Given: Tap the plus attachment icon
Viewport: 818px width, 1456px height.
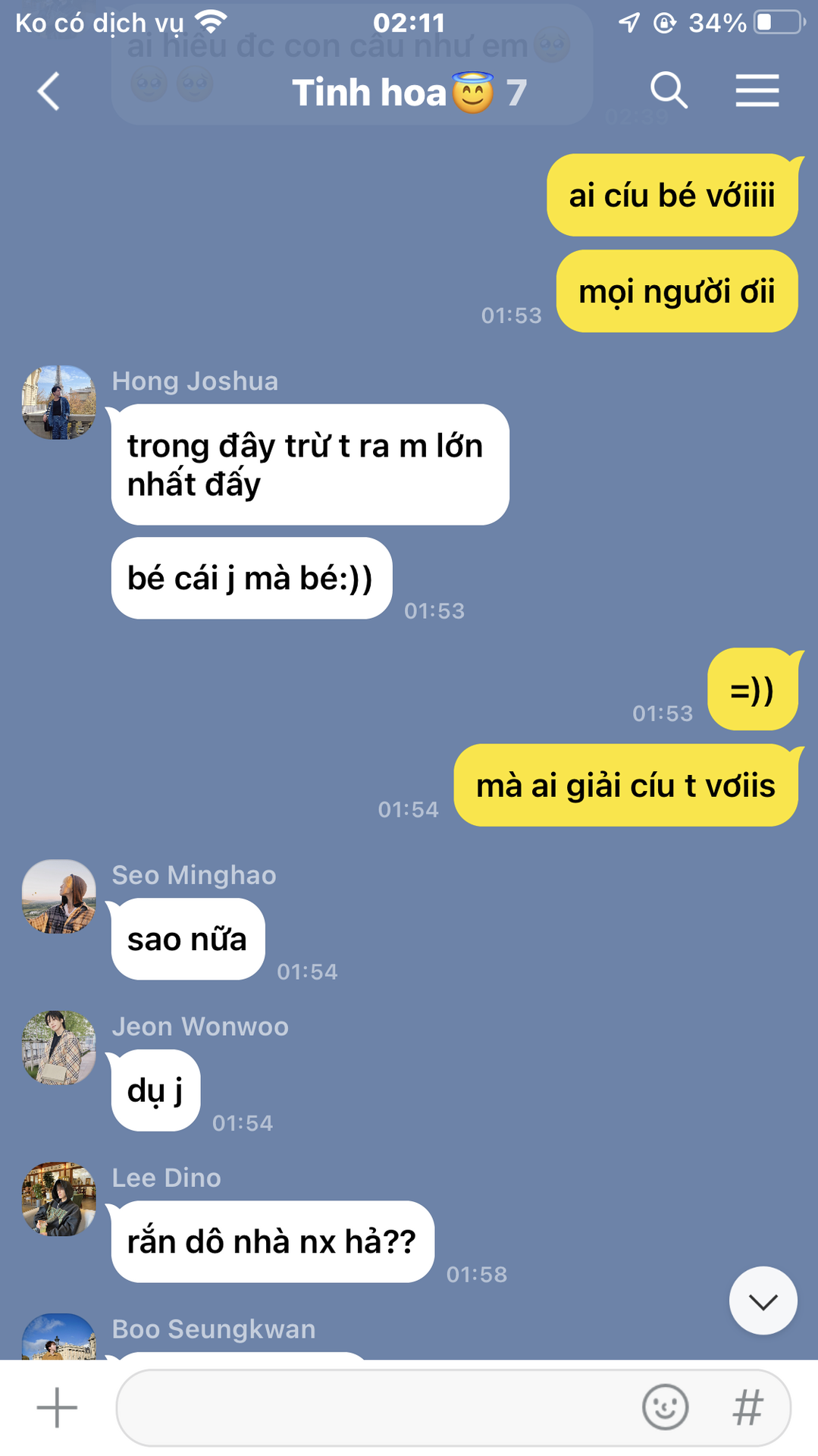Looking at the screenshot, I should coord(57,1407).
